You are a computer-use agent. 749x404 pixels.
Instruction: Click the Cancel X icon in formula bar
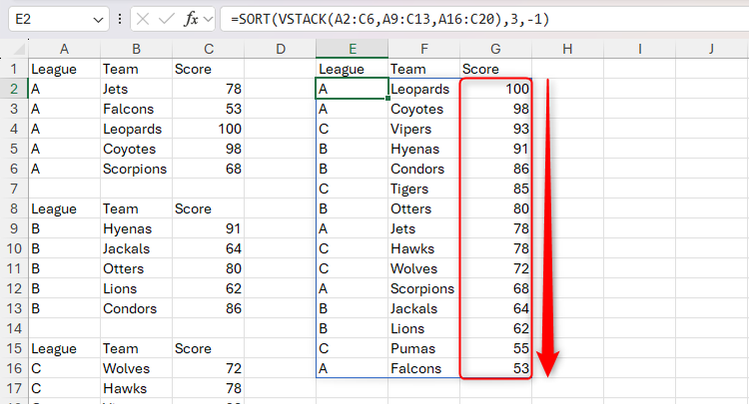pyautogui.click(x=143, y=19)
